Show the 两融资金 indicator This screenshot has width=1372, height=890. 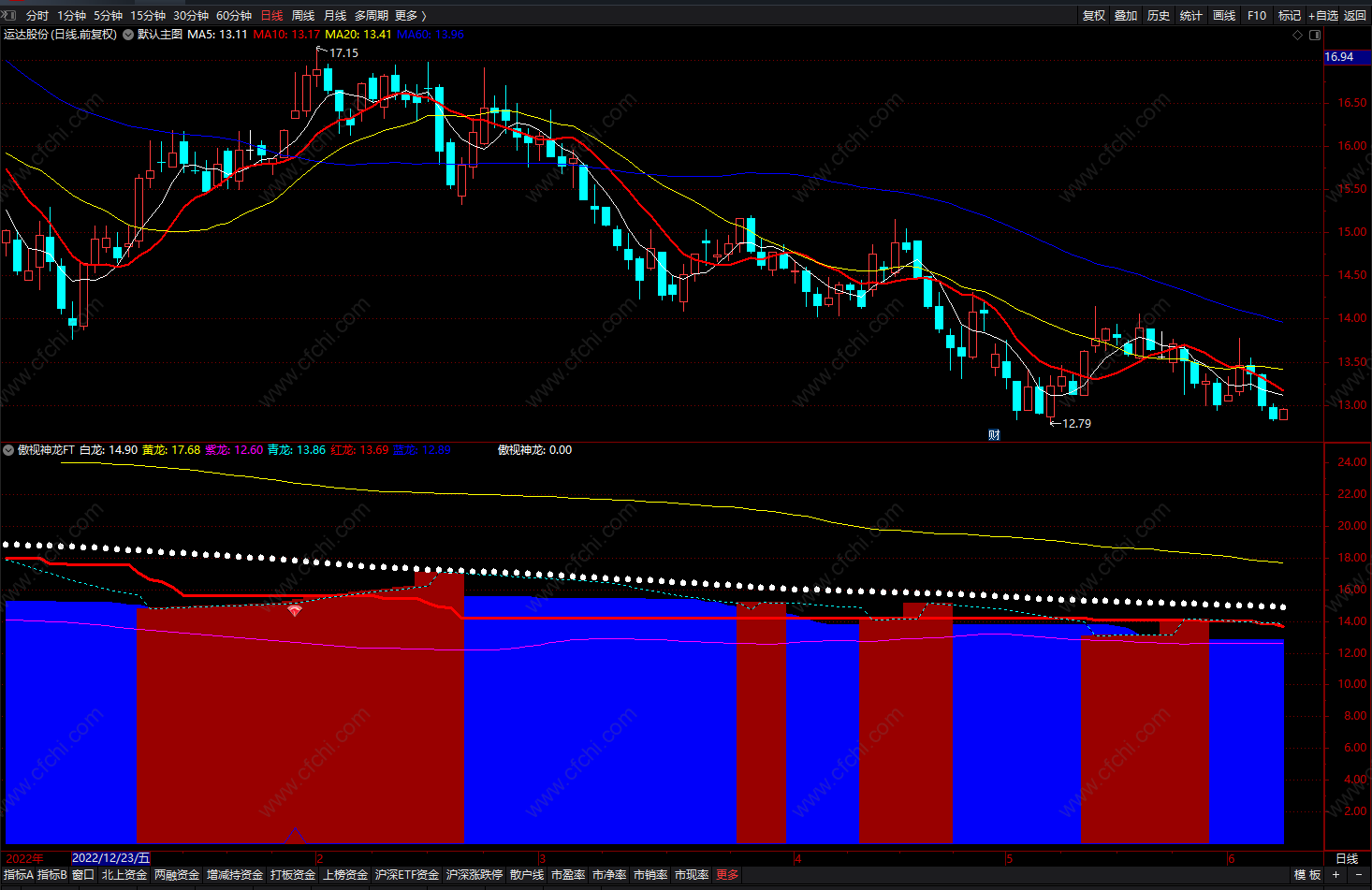(177, 875)
